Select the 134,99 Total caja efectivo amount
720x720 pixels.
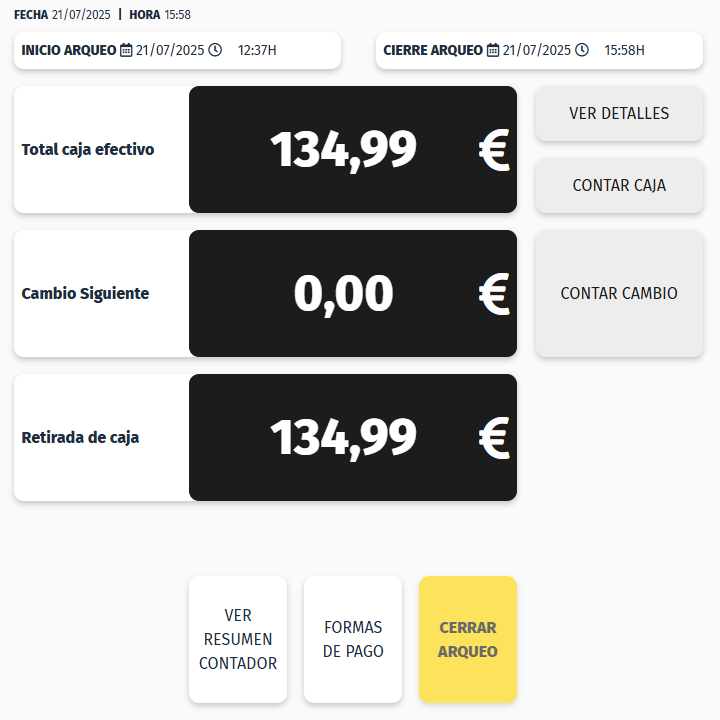click(343, 150)
